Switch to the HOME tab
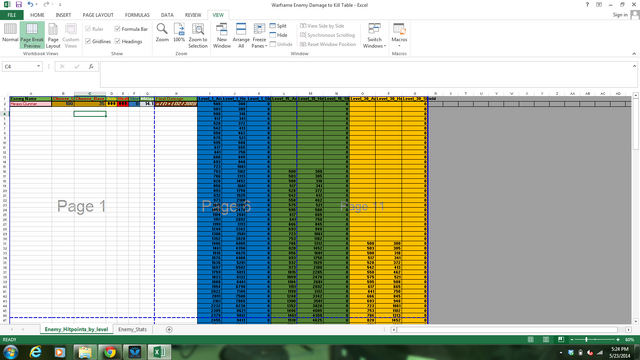This screenshot has width=640, height=360. pos(37,15)
